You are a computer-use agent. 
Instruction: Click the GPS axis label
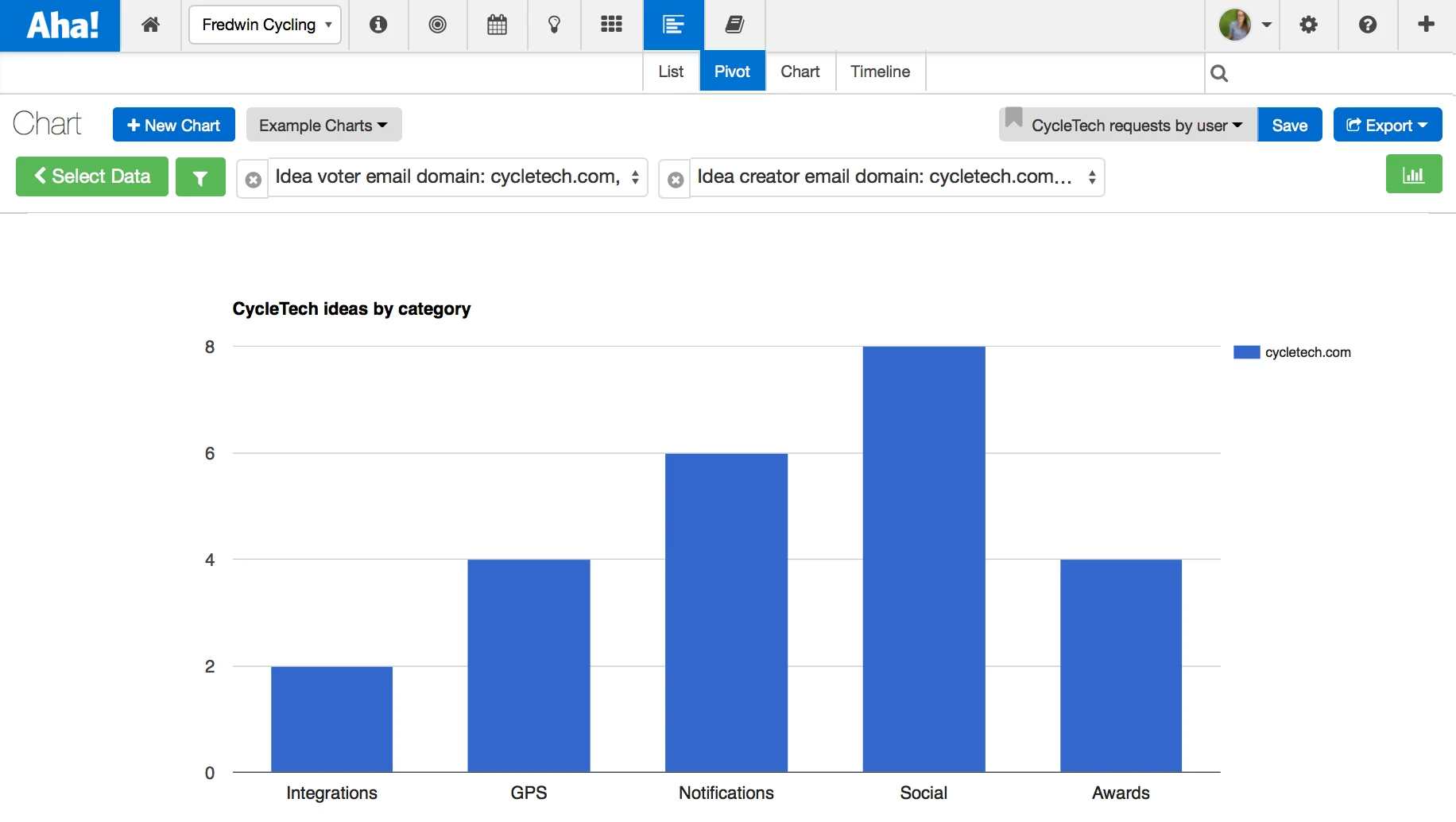529,793
